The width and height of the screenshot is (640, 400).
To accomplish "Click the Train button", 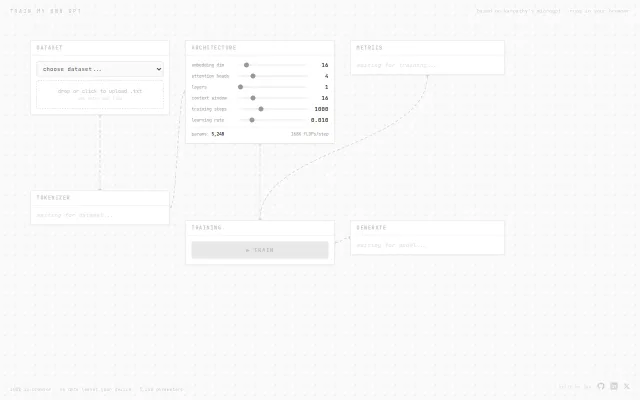I will point(260,250).
